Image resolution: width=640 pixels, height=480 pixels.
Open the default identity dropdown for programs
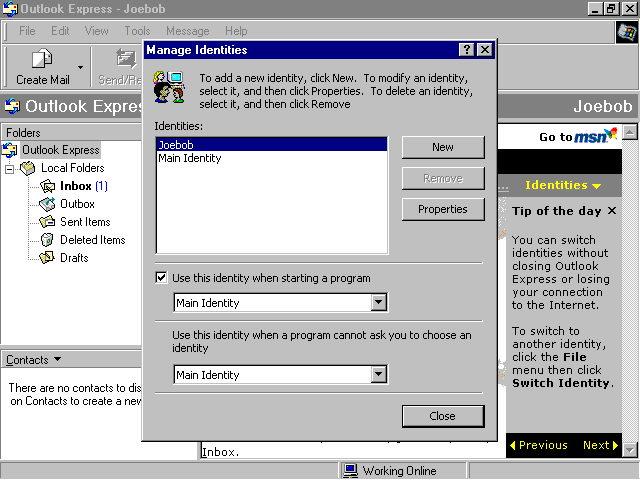[378, 374]
